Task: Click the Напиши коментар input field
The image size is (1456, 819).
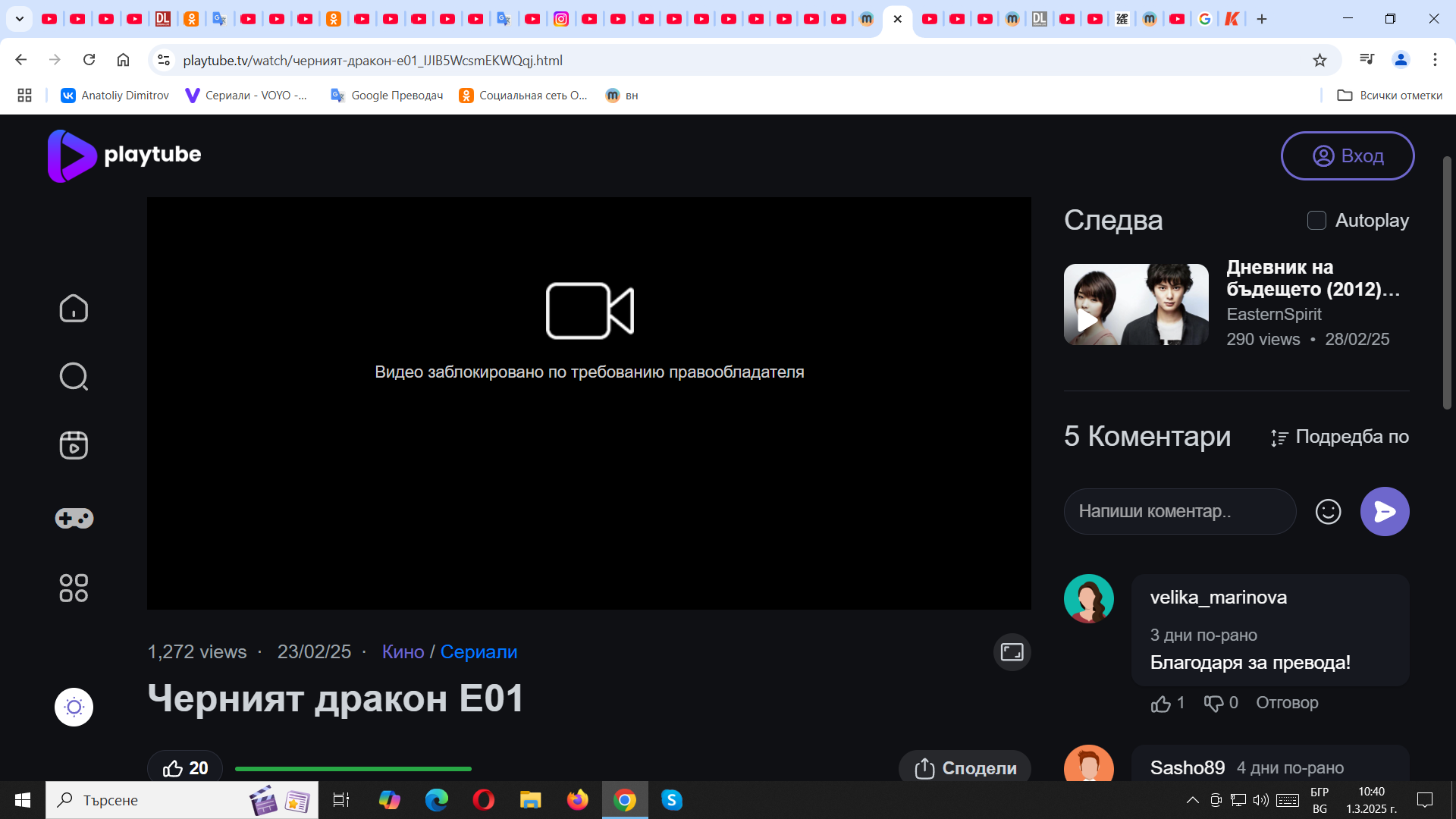Action: tap(1179, 512)
